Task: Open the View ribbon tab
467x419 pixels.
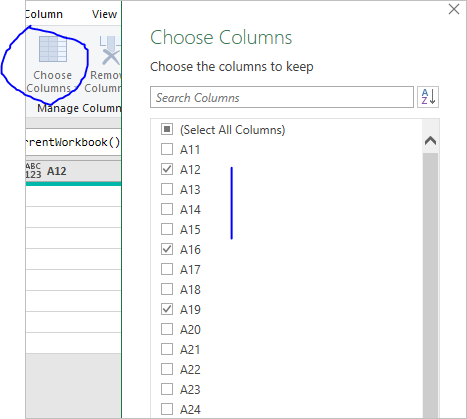Action: (x=104, y=14)
